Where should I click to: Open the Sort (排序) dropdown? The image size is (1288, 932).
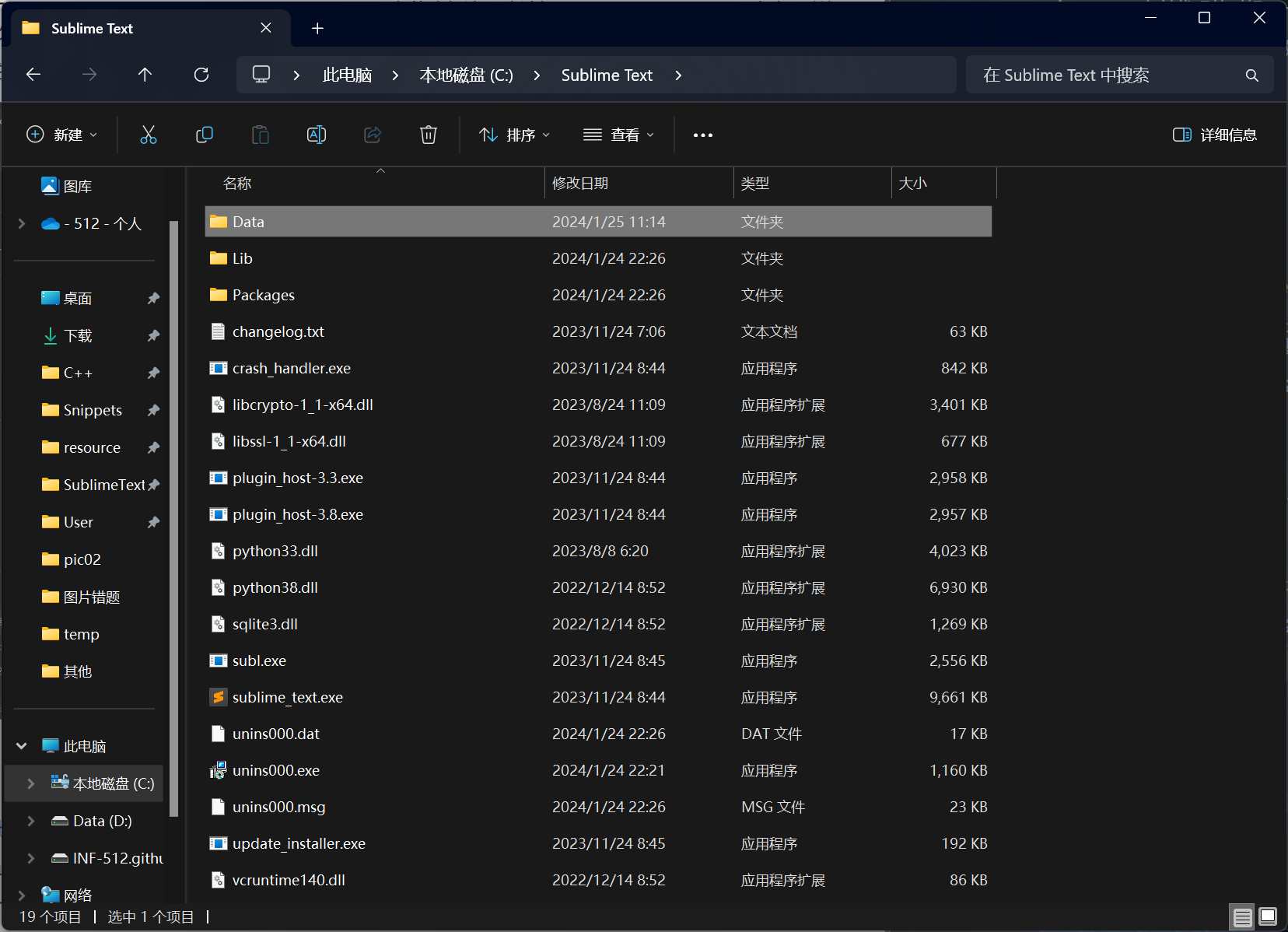pos(514,135)
